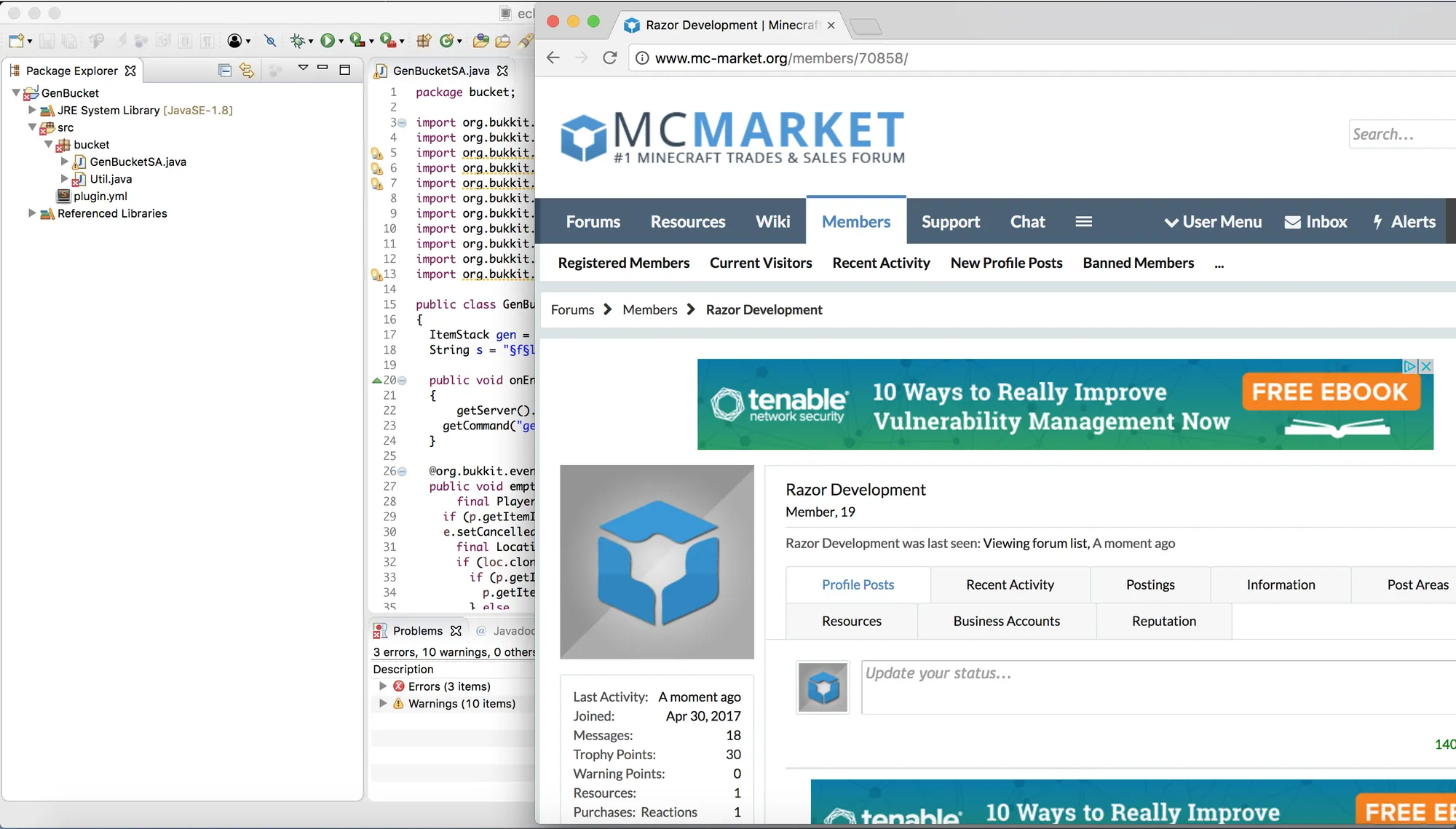Viewport: 1456px width, 829px height.
Task: Collapse the bucket package node
Action: pyautogui.click(x=49, y=144)
